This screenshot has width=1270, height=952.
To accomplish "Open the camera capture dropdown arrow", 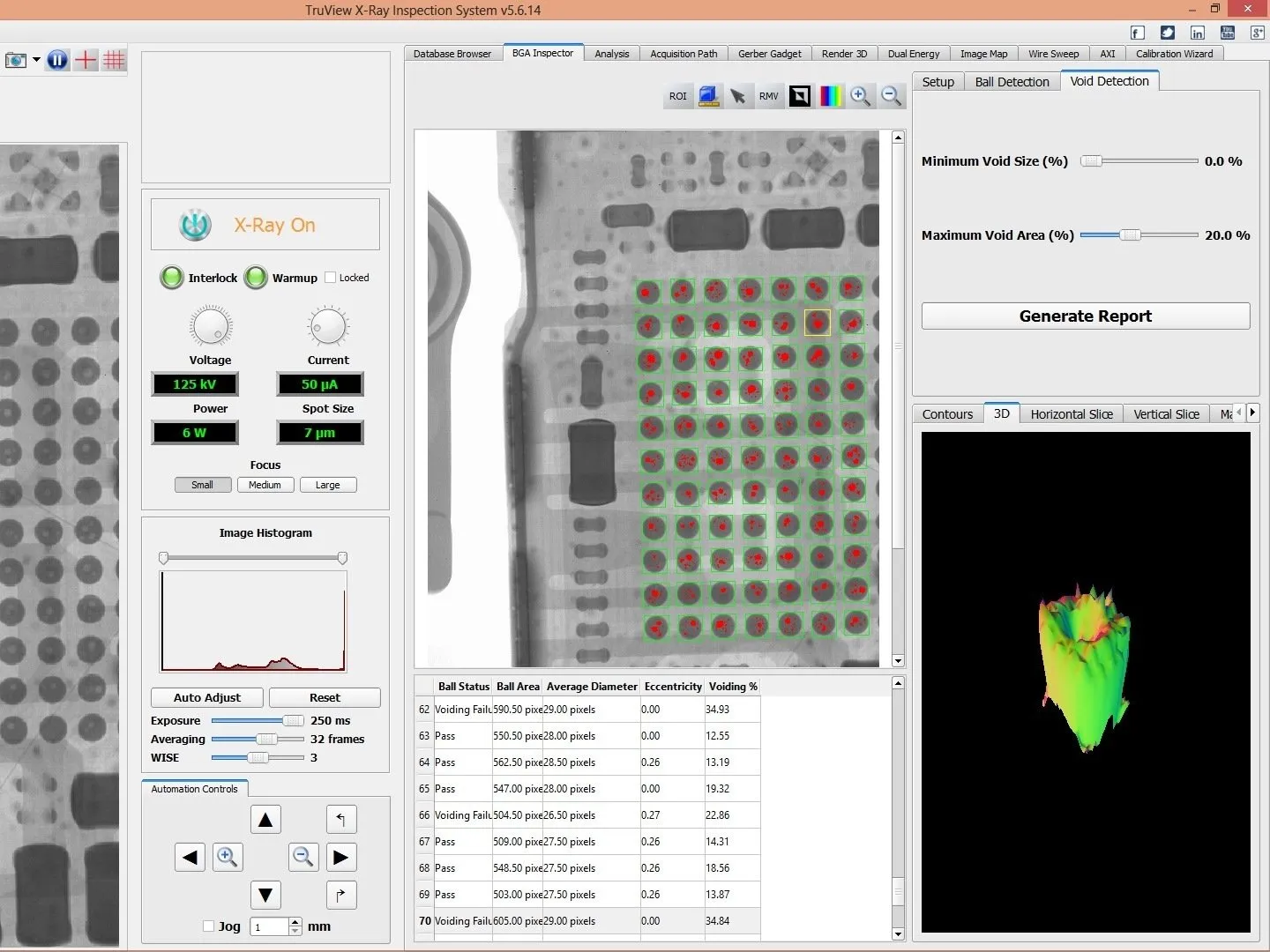I will point(36,60).
